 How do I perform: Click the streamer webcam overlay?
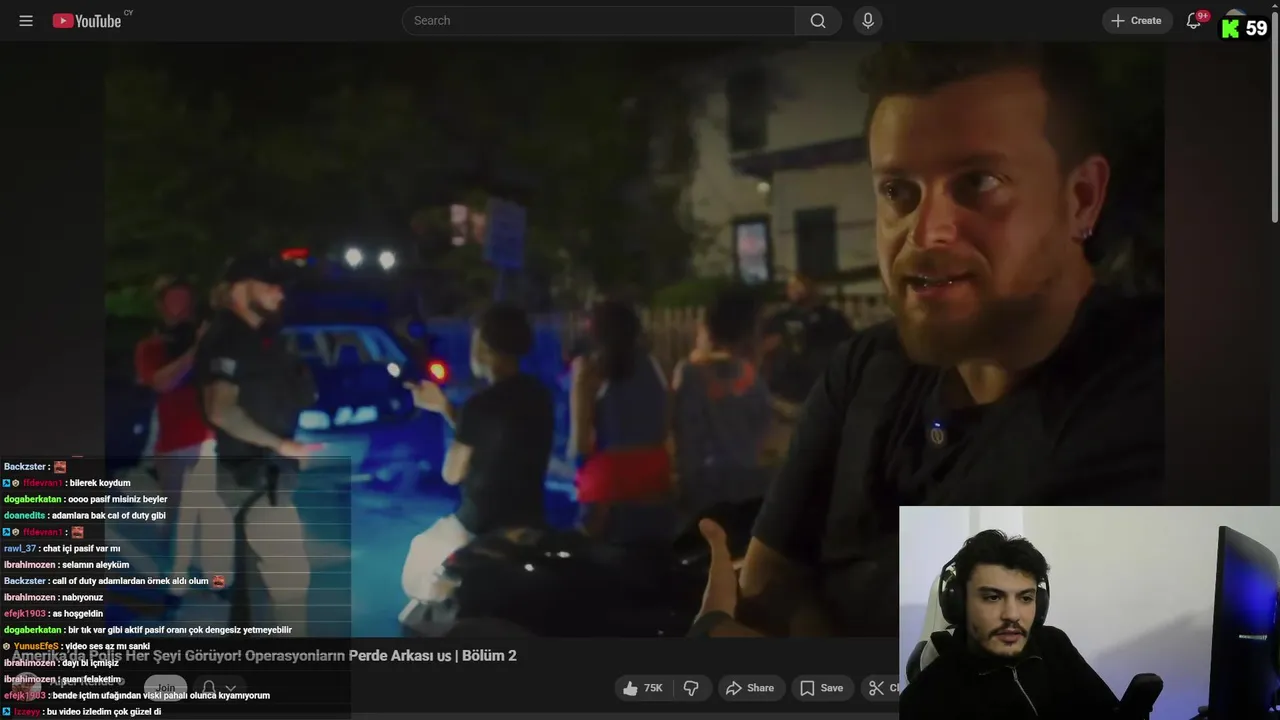point(1089,613)
